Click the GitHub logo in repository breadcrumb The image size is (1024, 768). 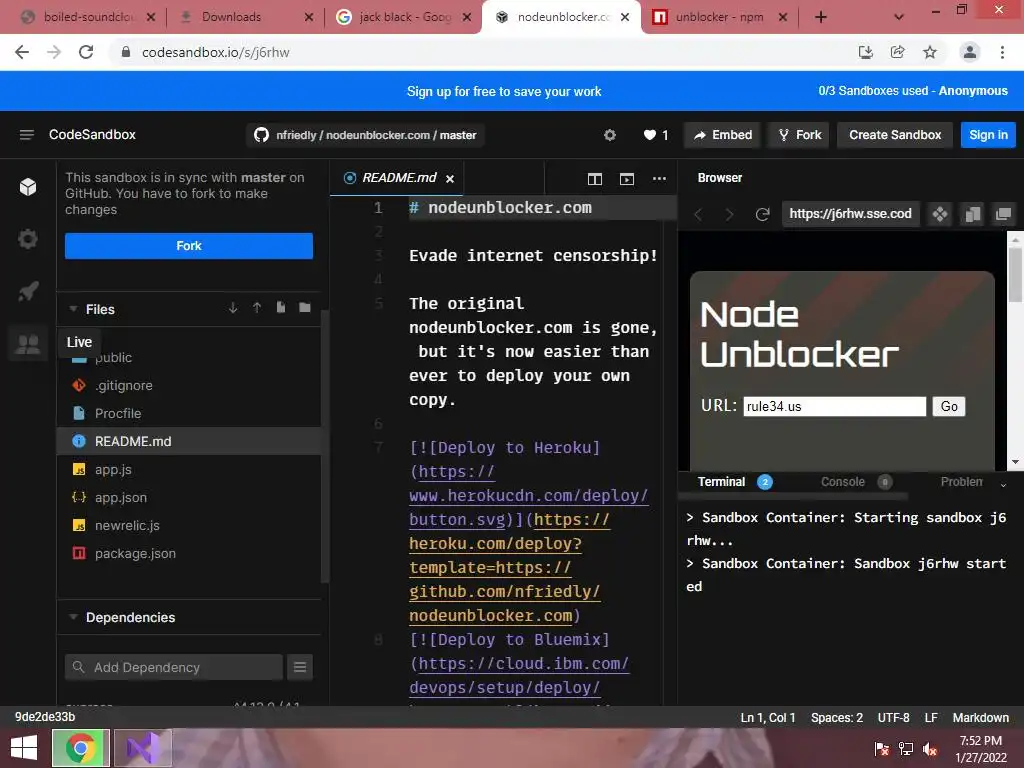261,135
